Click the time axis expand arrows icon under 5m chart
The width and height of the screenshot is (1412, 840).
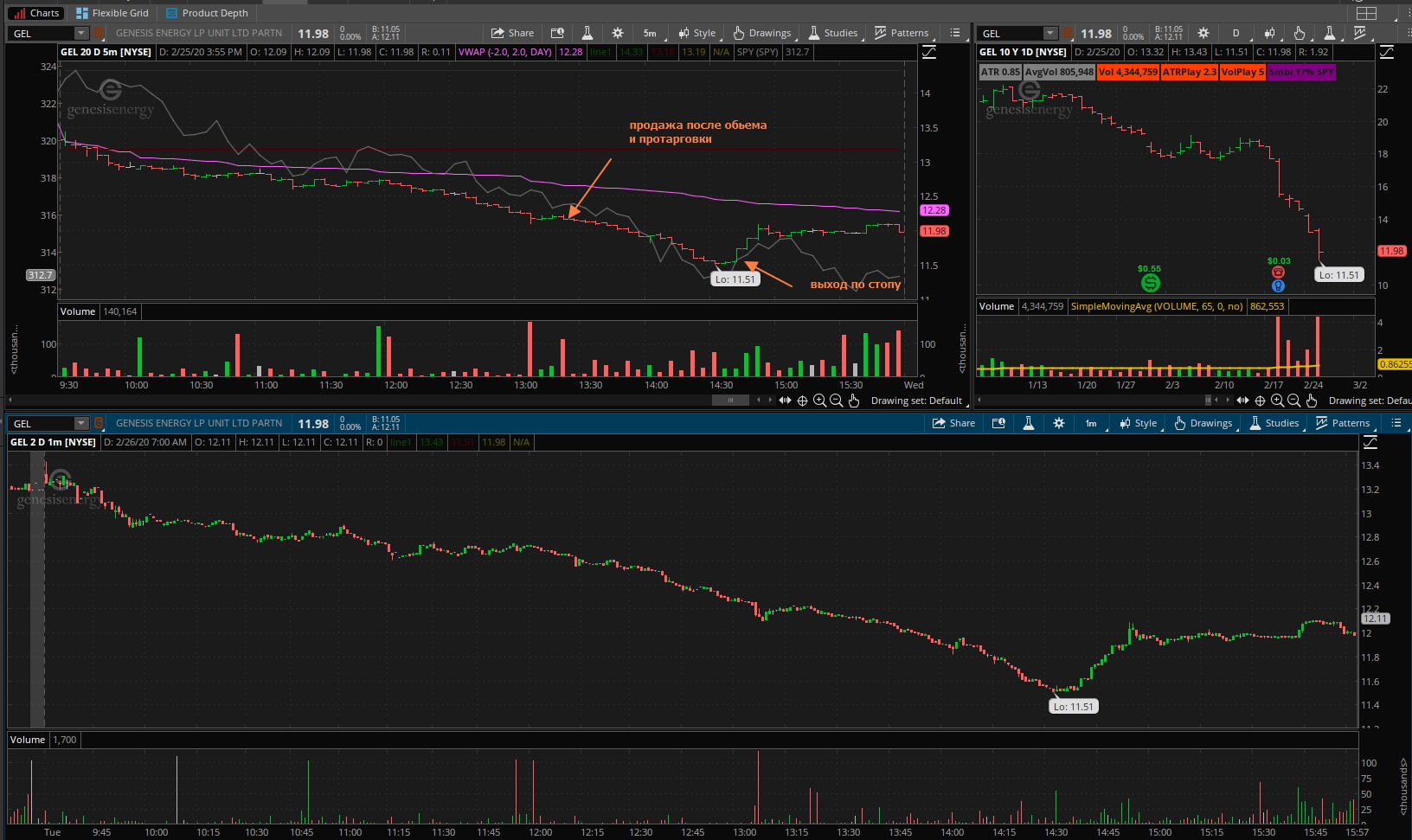785,401
